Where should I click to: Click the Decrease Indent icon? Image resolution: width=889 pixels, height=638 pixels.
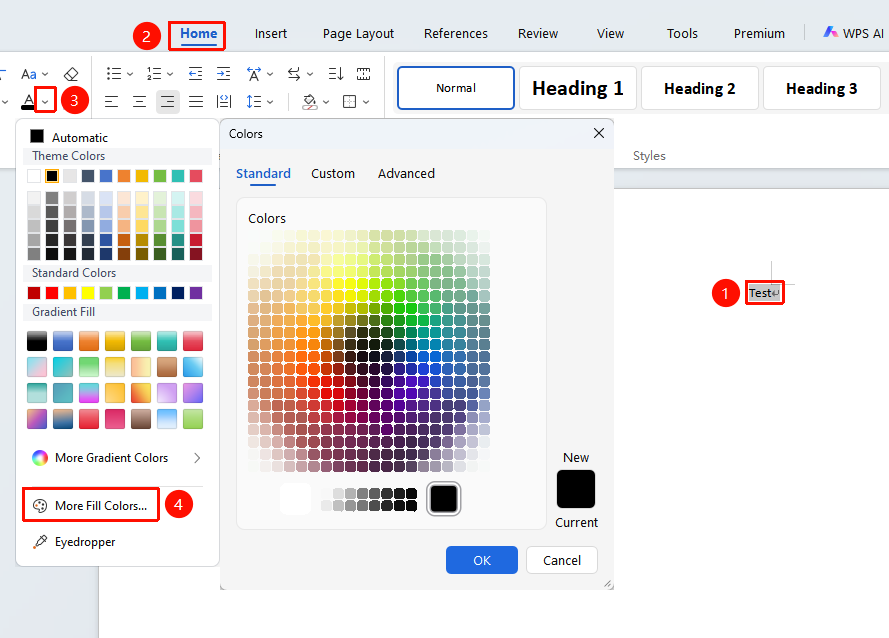click(x=196, y=74)
